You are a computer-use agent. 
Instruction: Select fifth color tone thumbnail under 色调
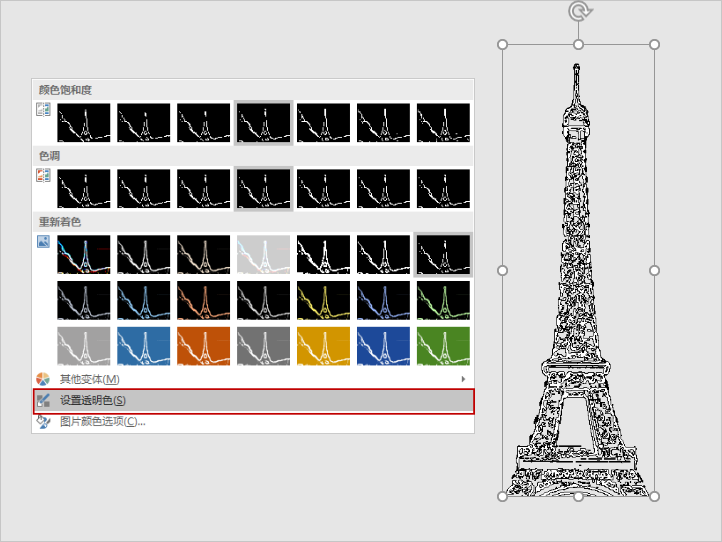(x=323, y=188)
